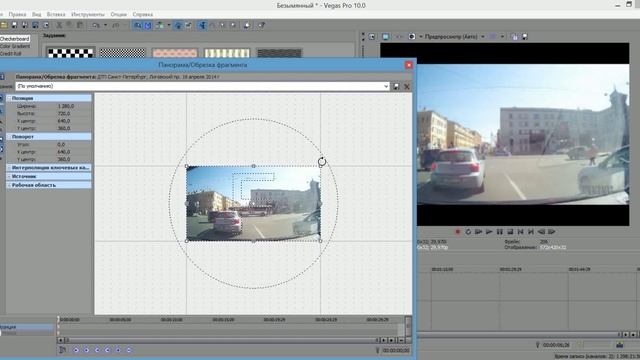The image size is (640, 360).
Task: Open the Опции menu
Action: pyautogui.click(x=118, y=14)
